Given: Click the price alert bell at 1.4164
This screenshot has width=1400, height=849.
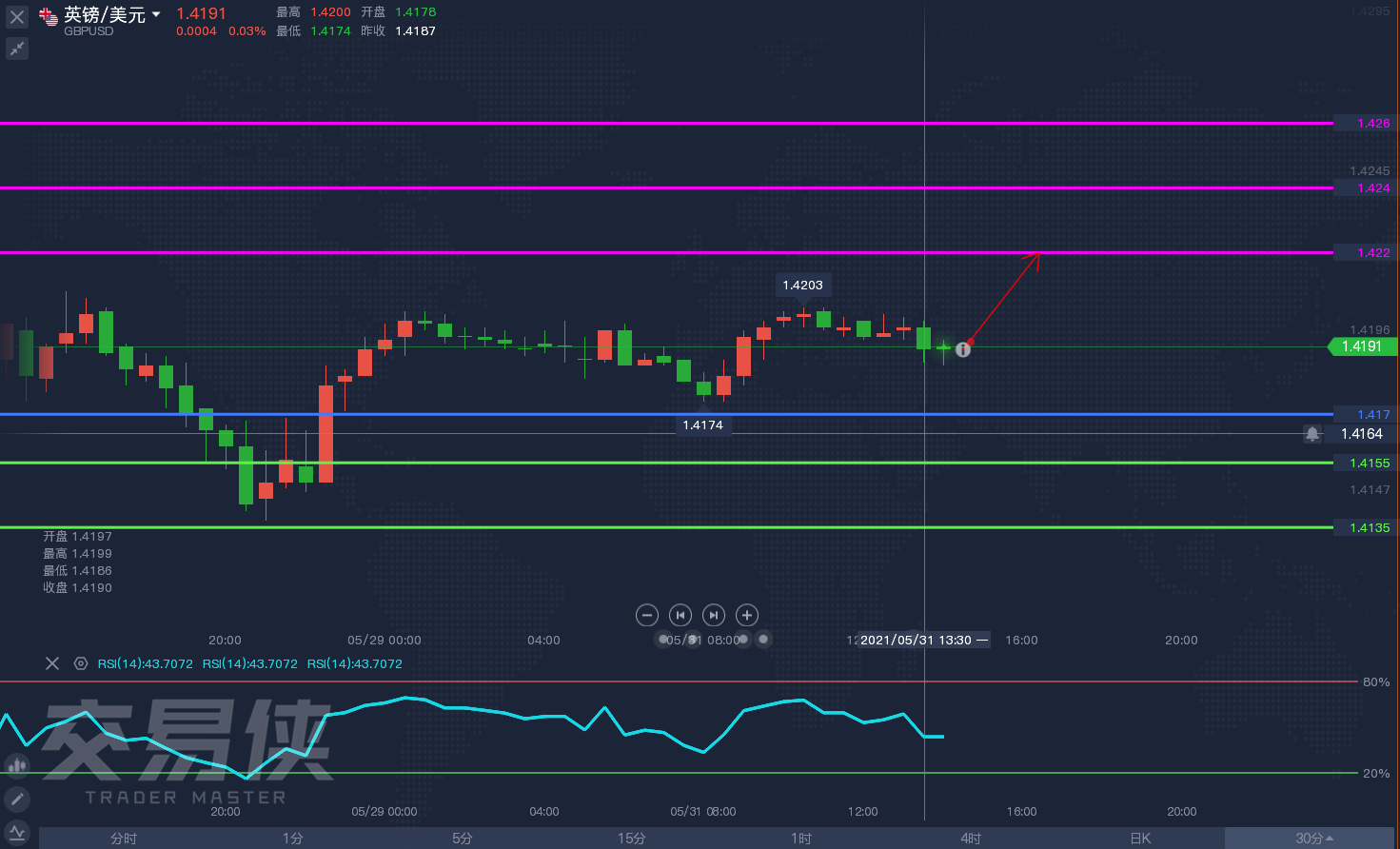Looking at the screenshot, I should coord(1312,434).
